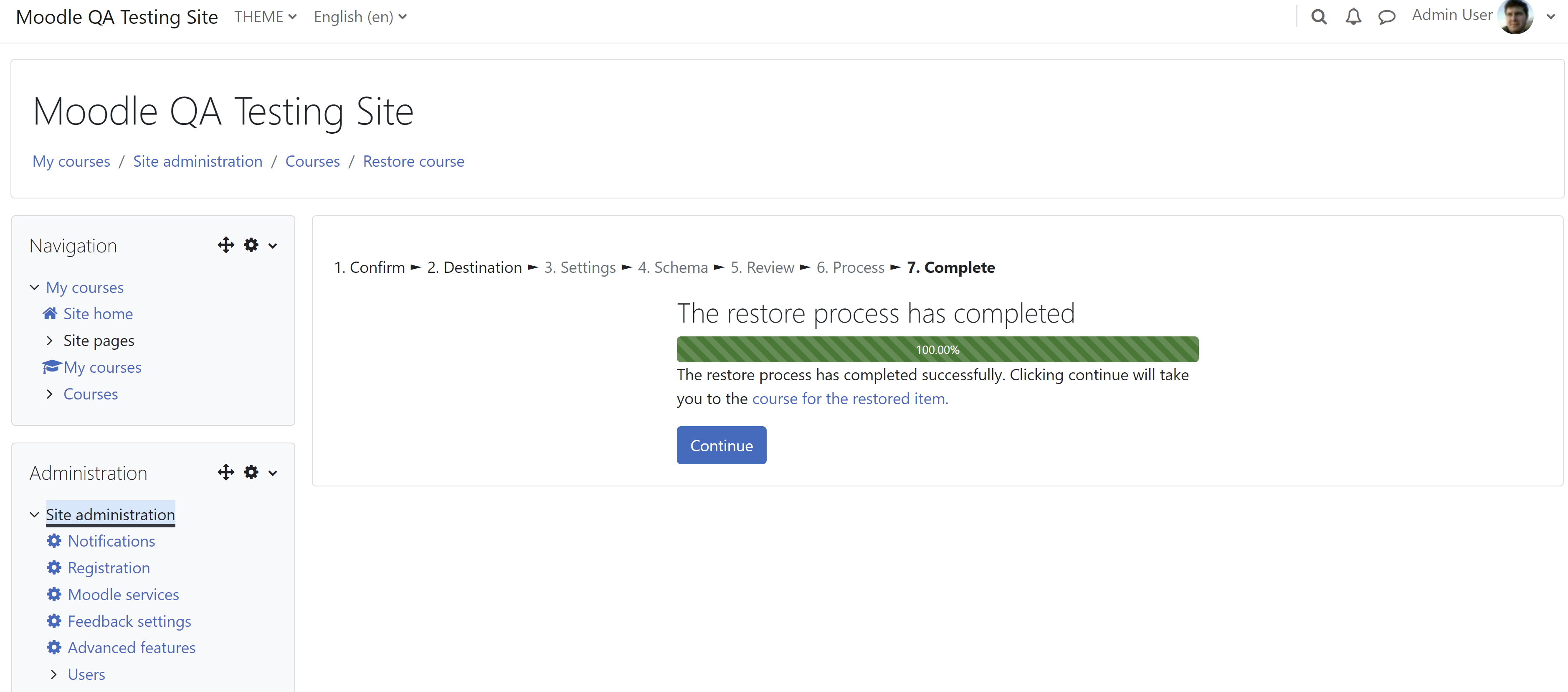Screen dimensions: 1568x692
Task: Click My courses breadcrumb link
Action: point(71,161)
